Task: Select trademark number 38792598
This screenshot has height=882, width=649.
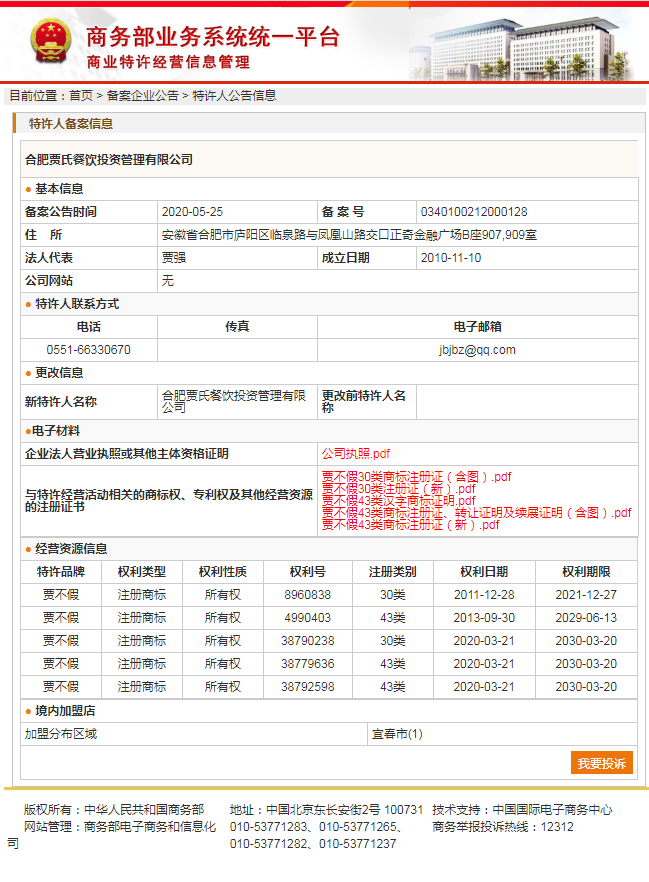Action: click(x=308, y=687)
